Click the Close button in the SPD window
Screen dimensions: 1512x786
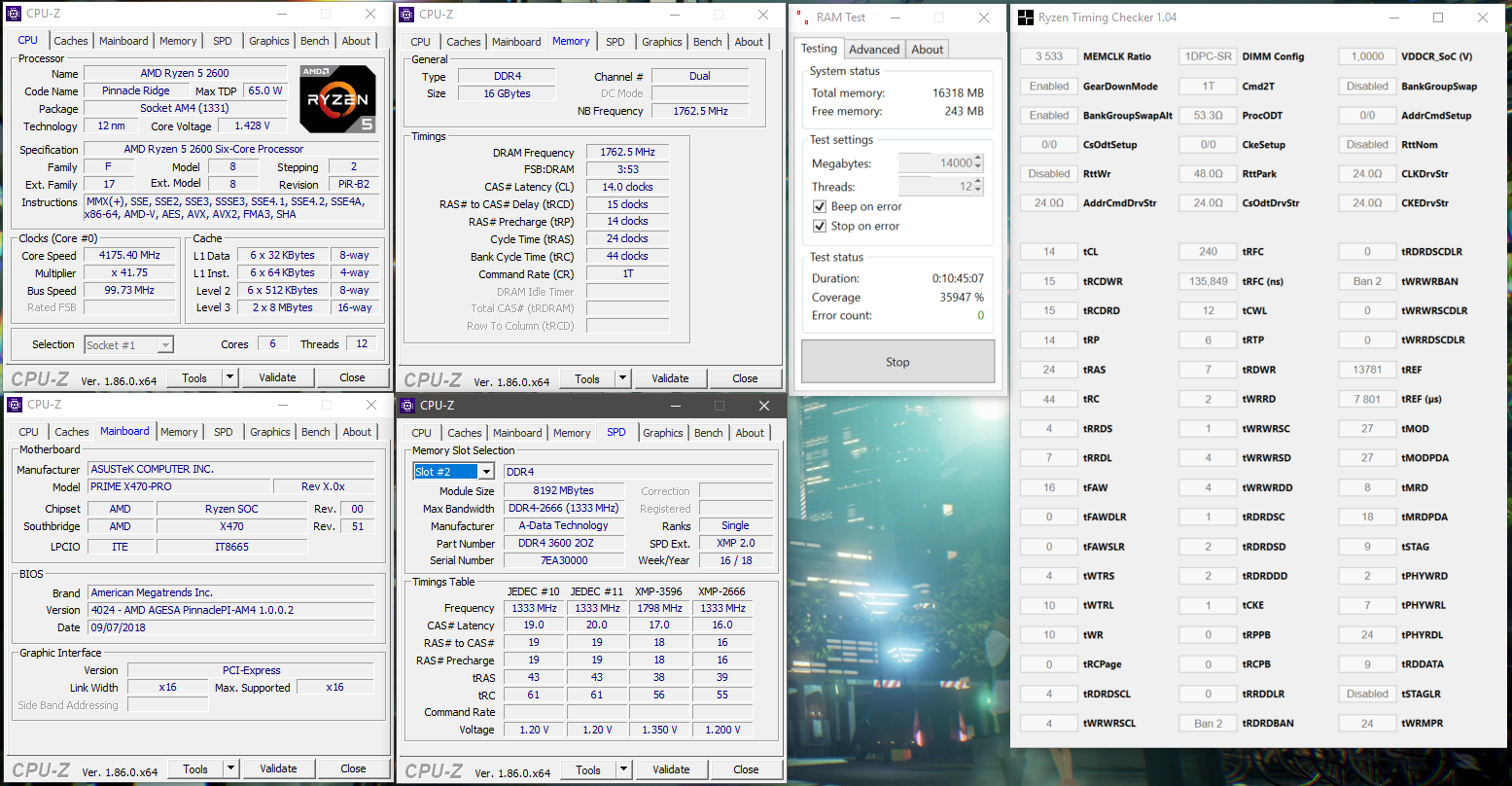coord(746,769)
